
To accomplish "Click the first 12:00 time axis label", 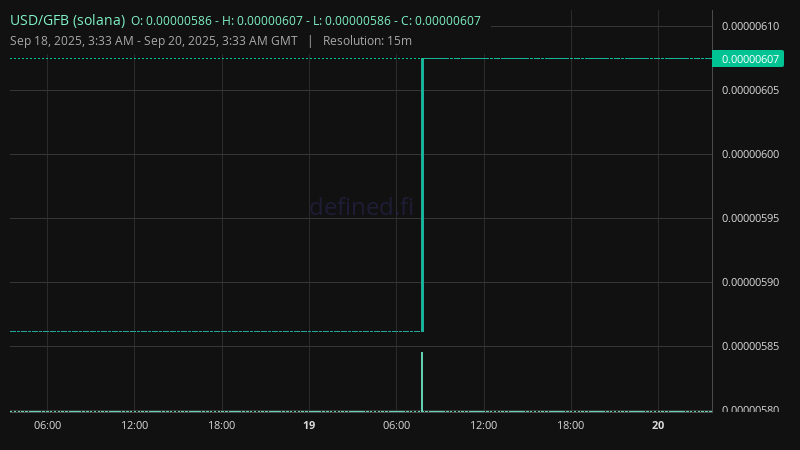I will tap(135, 426).
